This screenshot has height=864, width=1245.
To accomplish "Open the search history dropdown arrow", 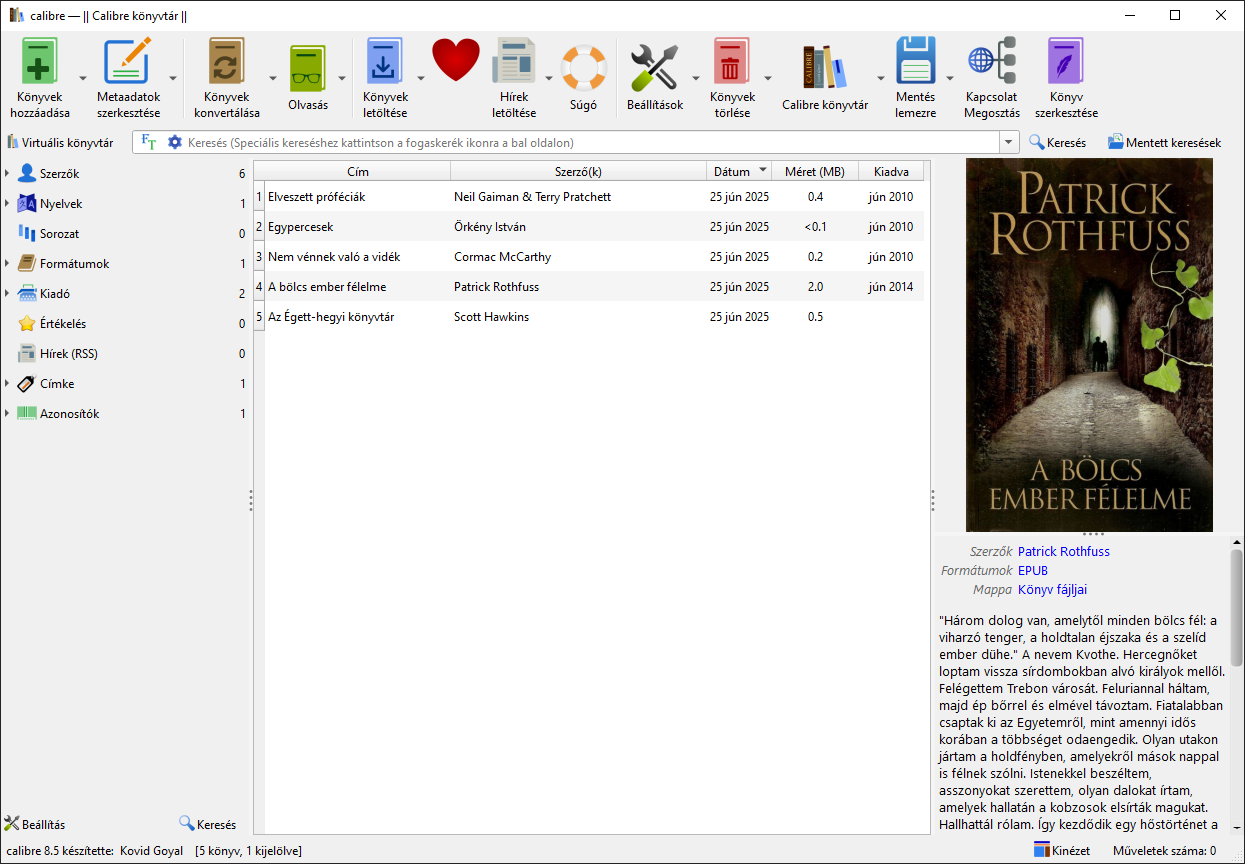I will (x=1007, y=143).
